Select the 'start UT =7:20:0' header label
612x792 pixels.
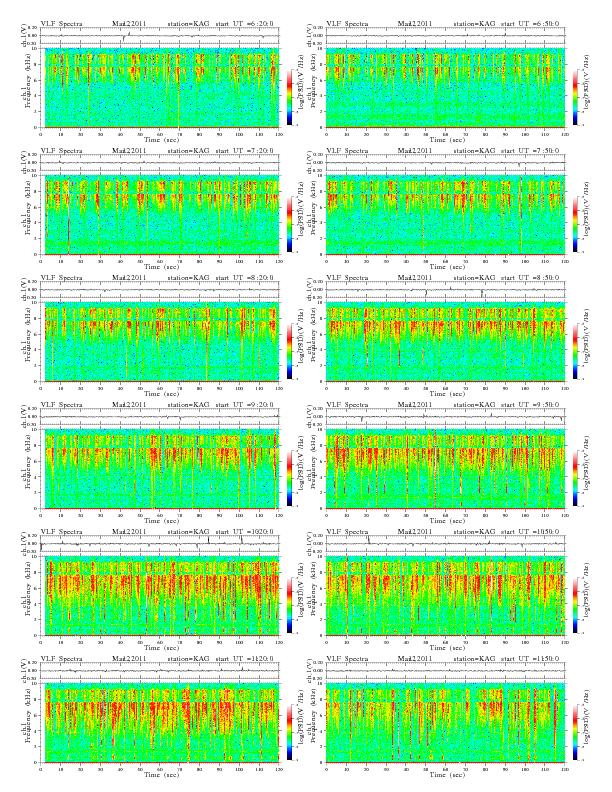pos(245,151)
